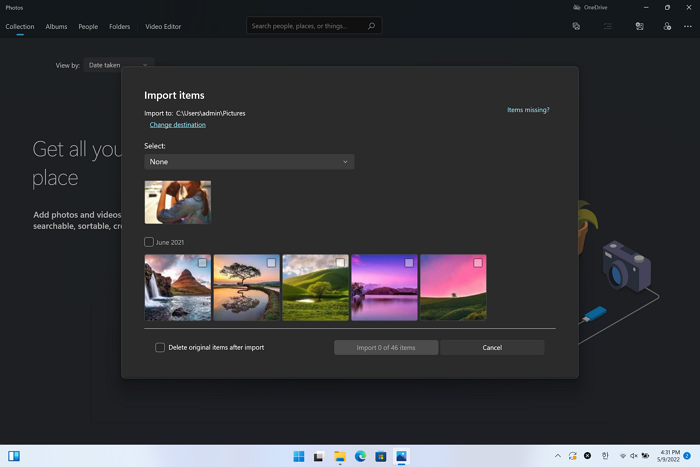Enable Delete original items after import

click(160, 347)
